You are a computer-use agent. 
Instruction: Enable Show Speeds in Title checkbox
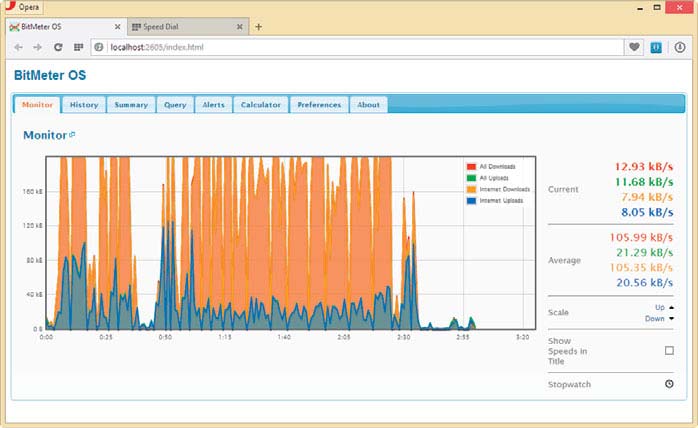pos(669,351)
